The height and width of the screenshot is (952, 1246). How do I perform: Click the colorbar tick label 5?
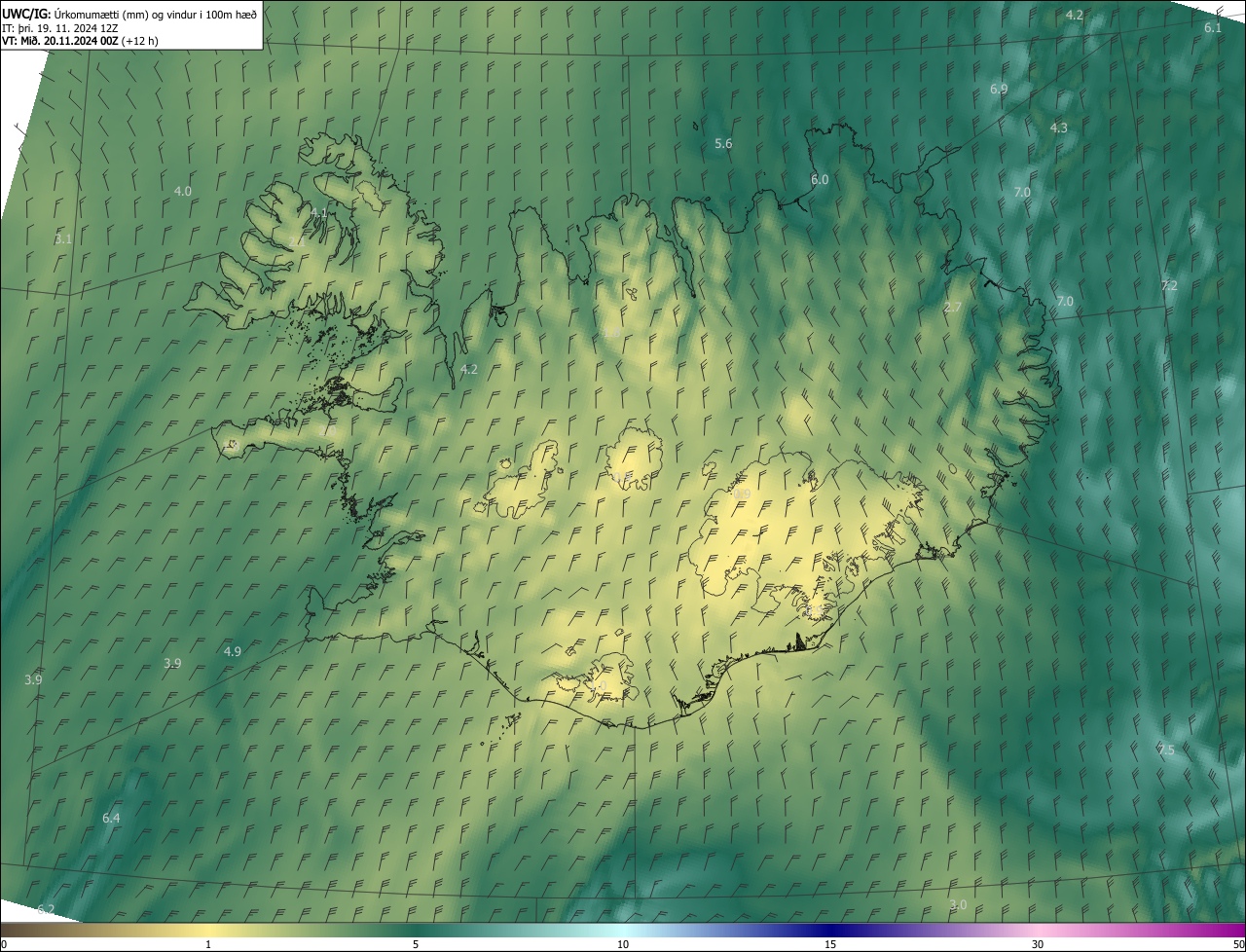[416, 944]
